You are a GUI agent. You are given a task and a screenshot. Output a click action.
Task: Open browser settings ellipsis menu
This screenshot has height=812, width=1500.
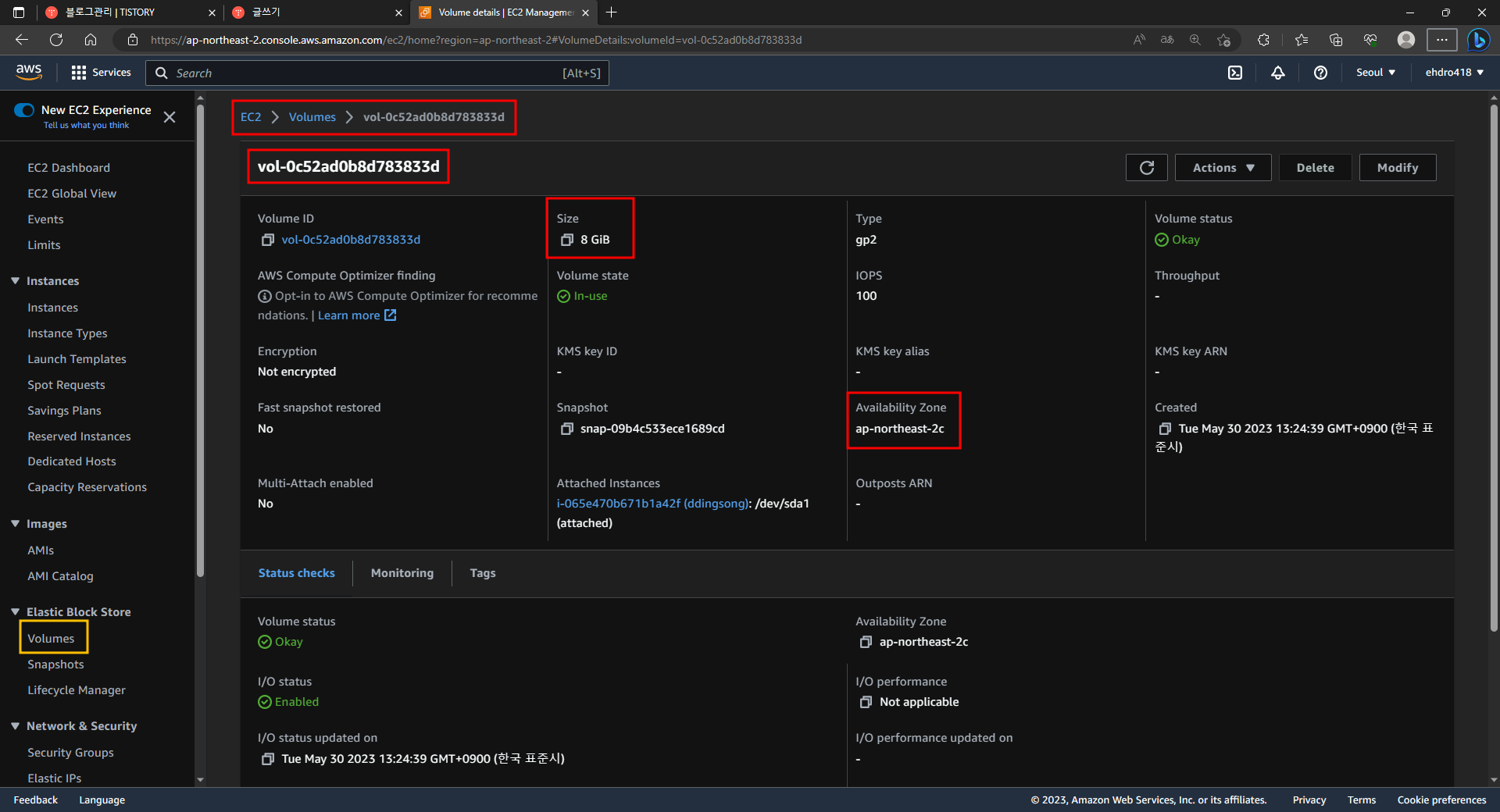(1442, 40)
